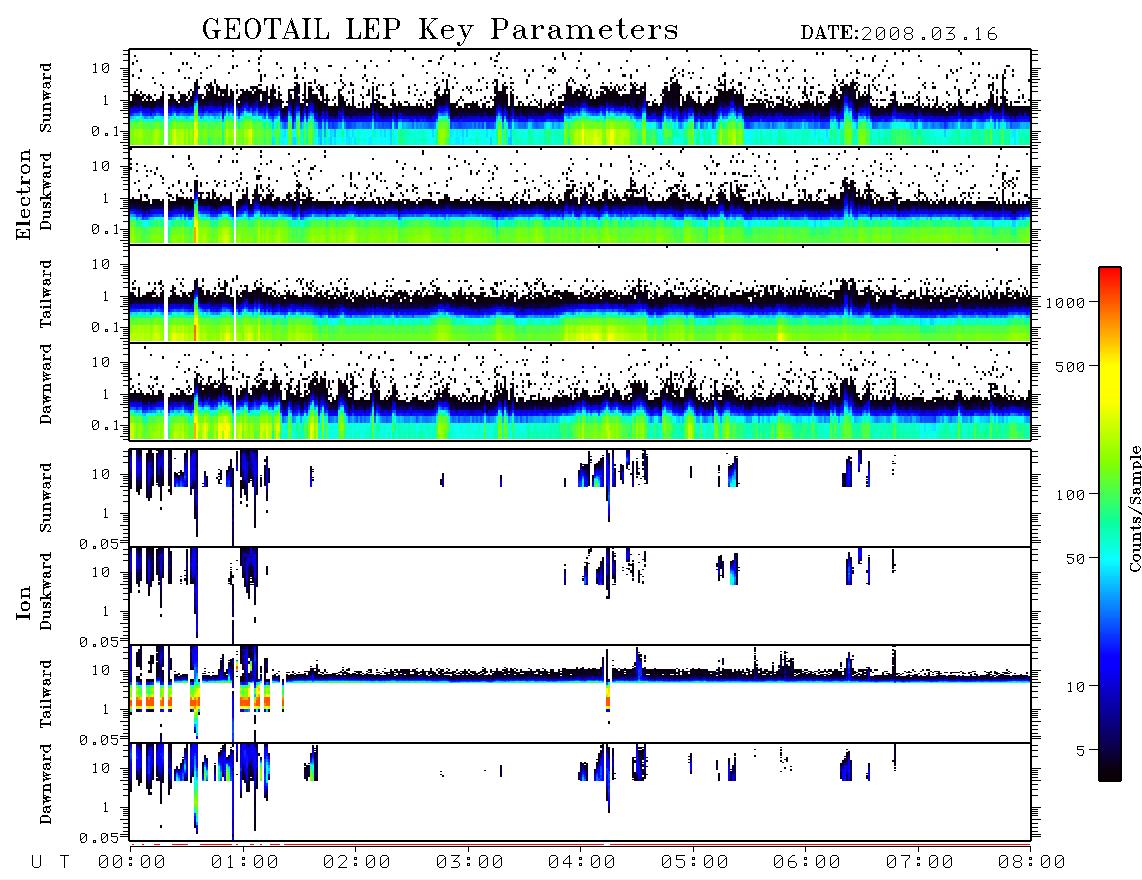Click the '50' color bar tick label
This screenshot has width=1142, height=880.
point(1076,559)
